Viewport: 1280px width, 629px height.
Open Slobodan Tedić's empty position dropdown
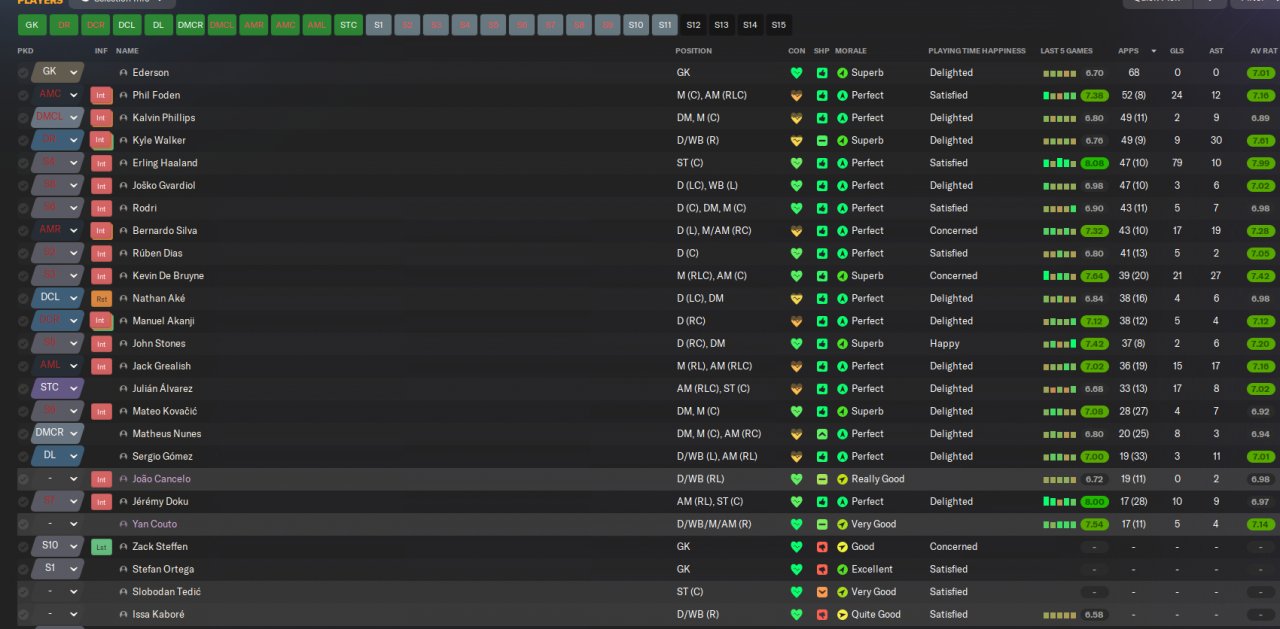click(57, 592)
